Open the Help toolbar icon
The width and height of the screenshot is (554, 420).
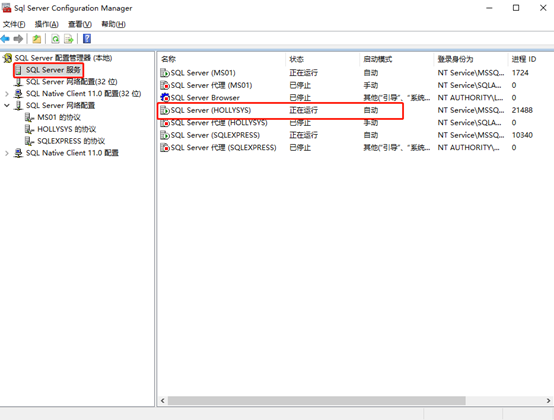click(x=87, y=39)
